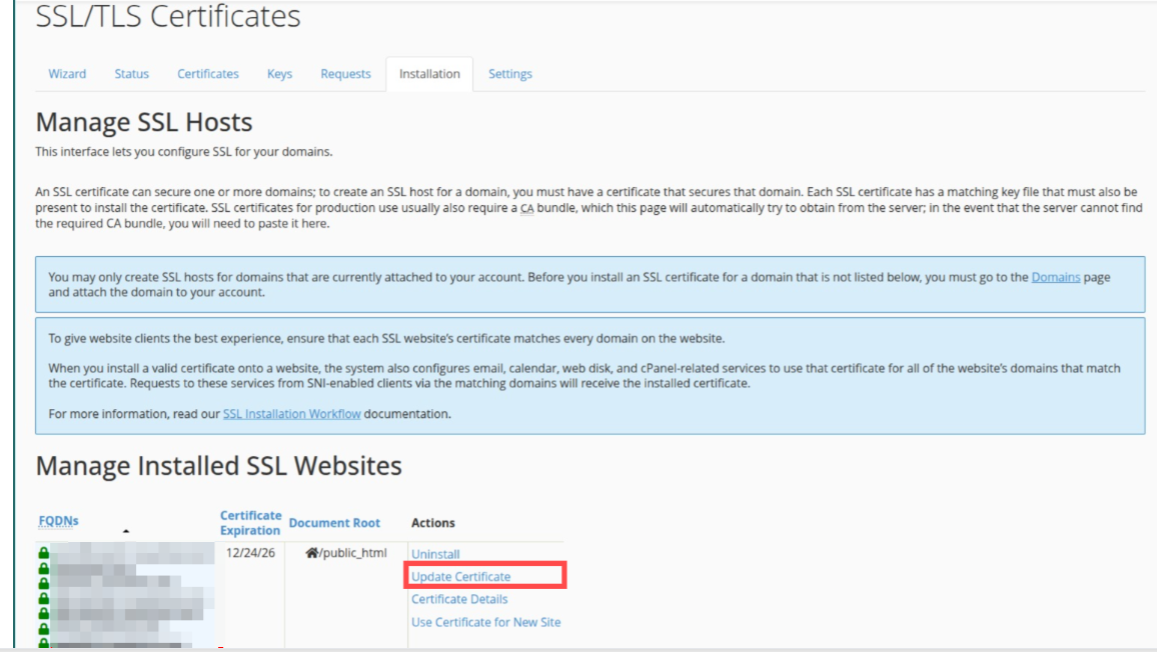Open the Certificates tab
1157x652 pixels.
[x=208, y=74]
